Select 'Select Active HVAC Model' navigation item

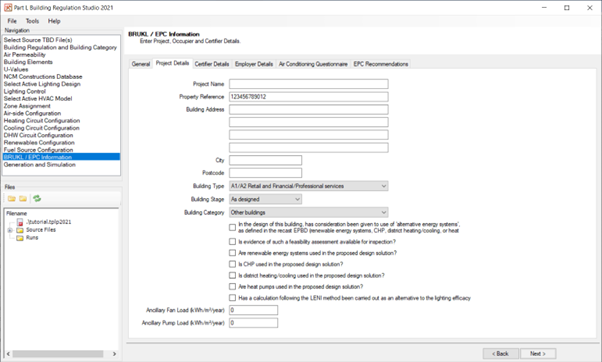[x=38, y=98]
